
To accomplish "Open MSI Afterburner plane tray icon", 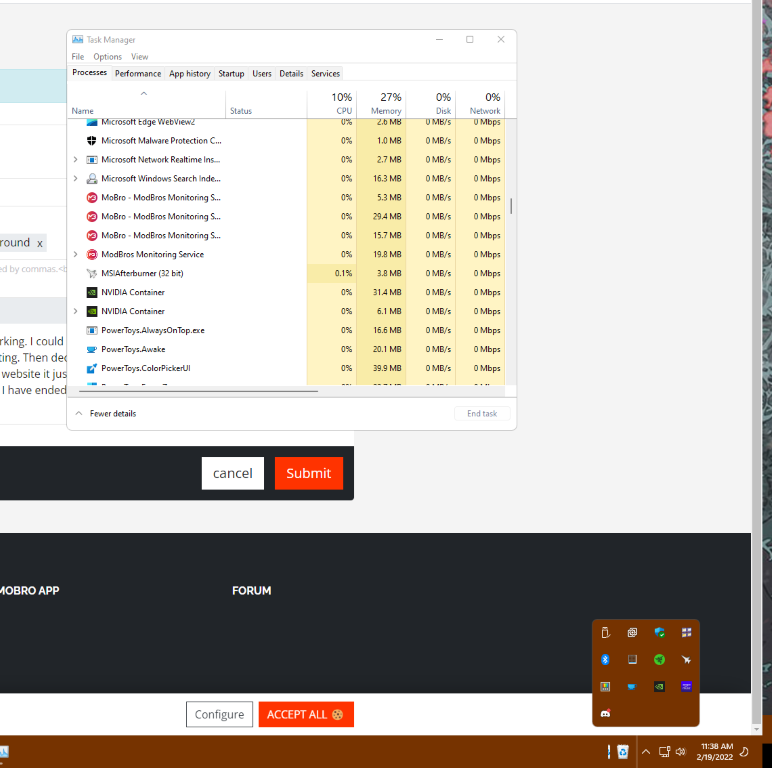I will (686, 660).
